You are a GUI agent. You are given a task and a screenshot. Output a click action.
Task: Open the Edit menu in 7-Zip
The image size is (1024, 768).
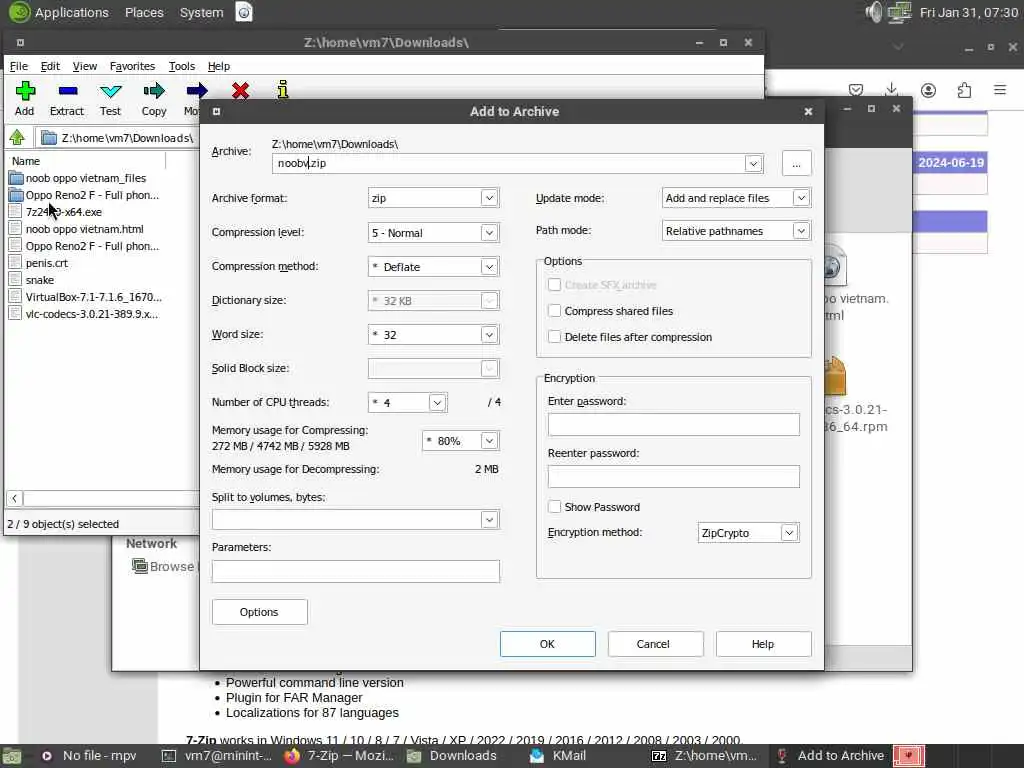[50, 66]
